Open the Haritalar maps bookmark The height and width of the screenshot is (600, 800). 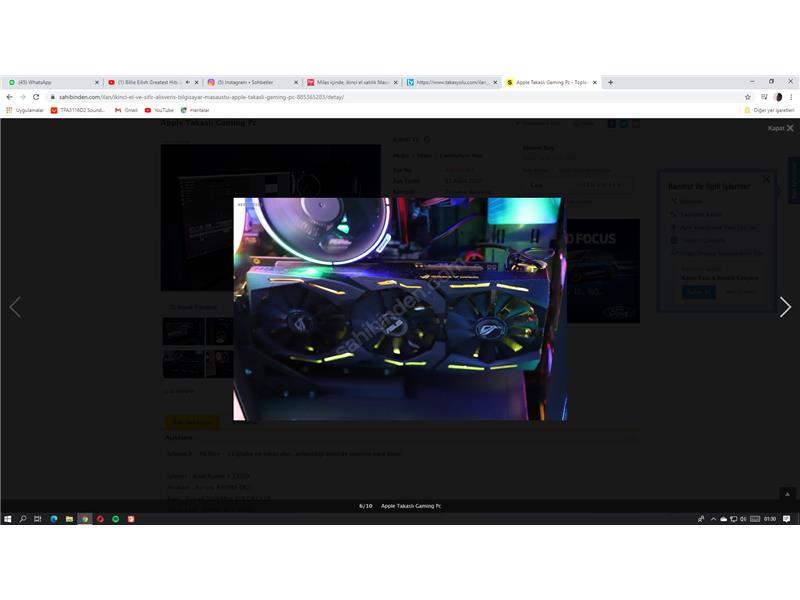tap(195, 110)
